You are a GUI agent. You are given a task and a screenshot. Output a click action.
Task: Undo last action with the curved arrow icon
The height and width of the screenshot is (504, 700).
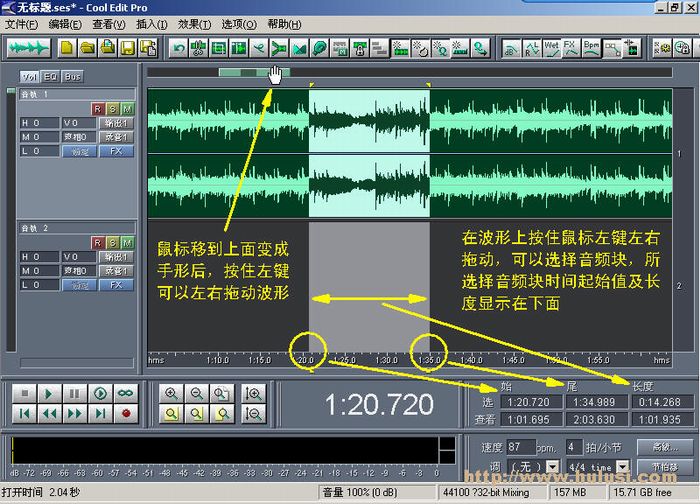(179, 48)
